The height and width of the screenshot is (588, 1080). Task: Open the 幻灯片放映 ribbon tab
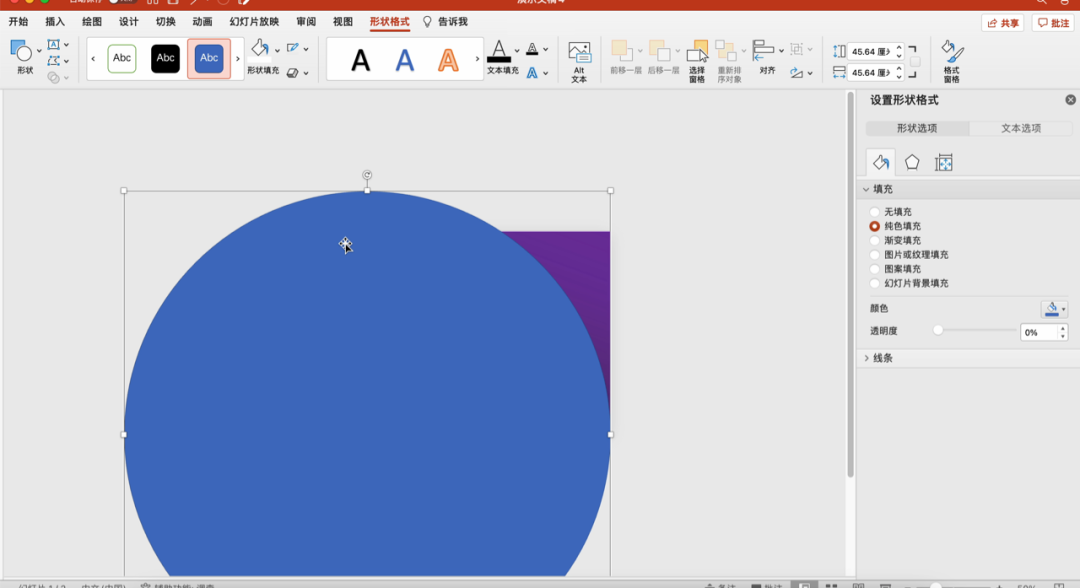(254, 22)
